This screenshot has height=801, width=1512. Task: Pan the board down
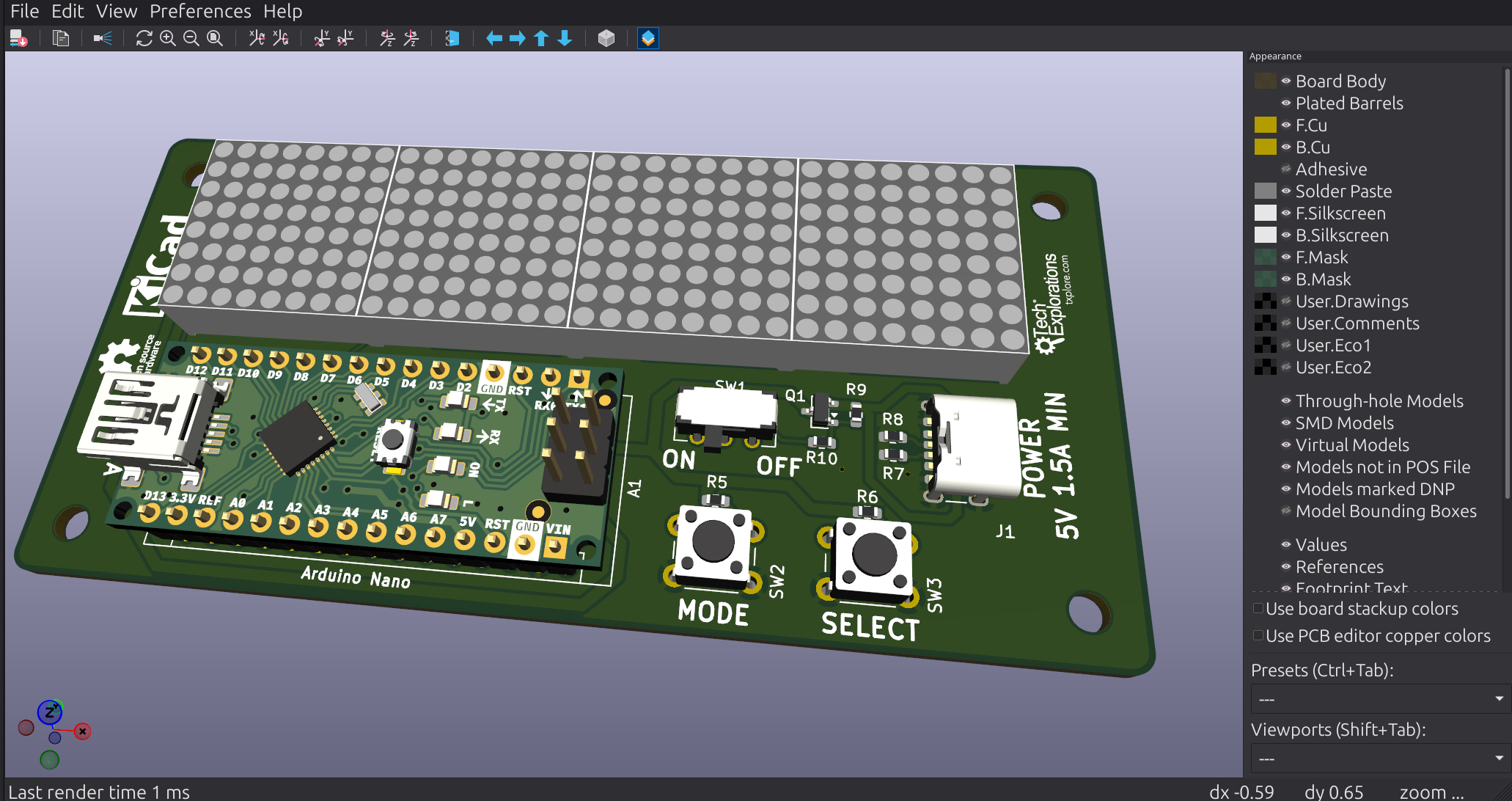565,38
